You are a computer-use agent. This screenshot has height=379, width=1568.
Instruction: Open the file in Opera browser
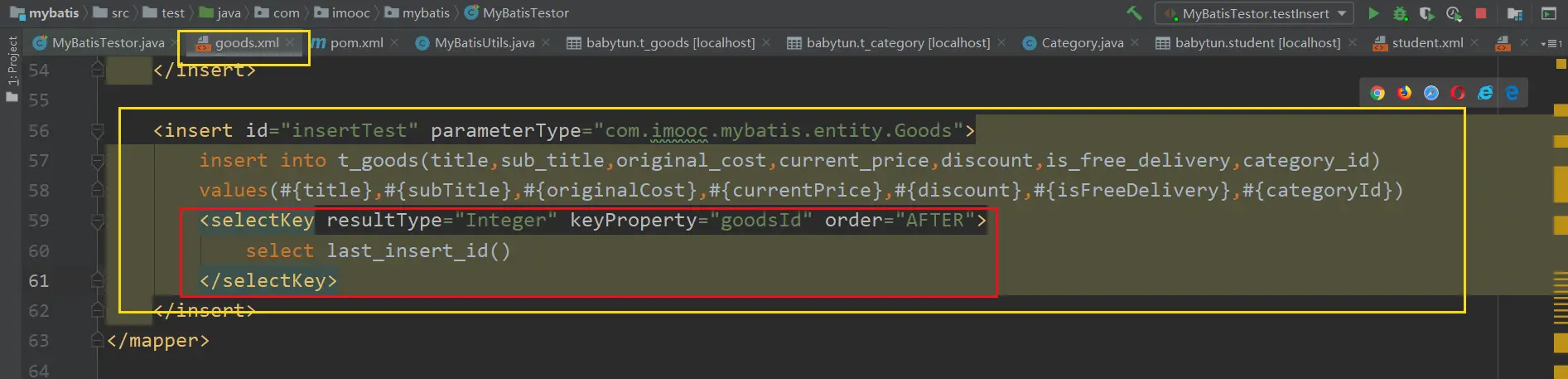click(x=1458, y=93)
